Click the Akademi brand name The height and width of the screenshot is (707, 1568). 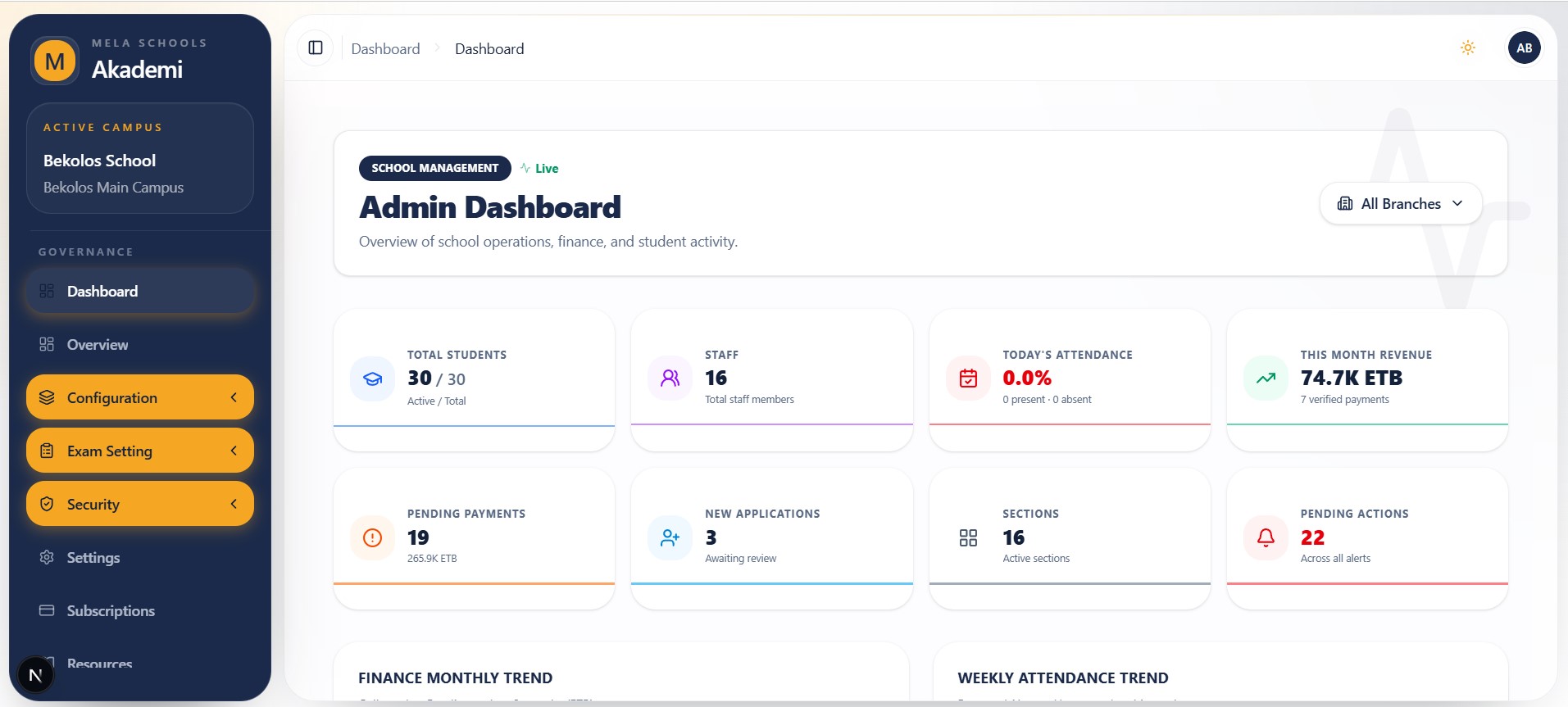pyautogui.click(x=137, y=70)
